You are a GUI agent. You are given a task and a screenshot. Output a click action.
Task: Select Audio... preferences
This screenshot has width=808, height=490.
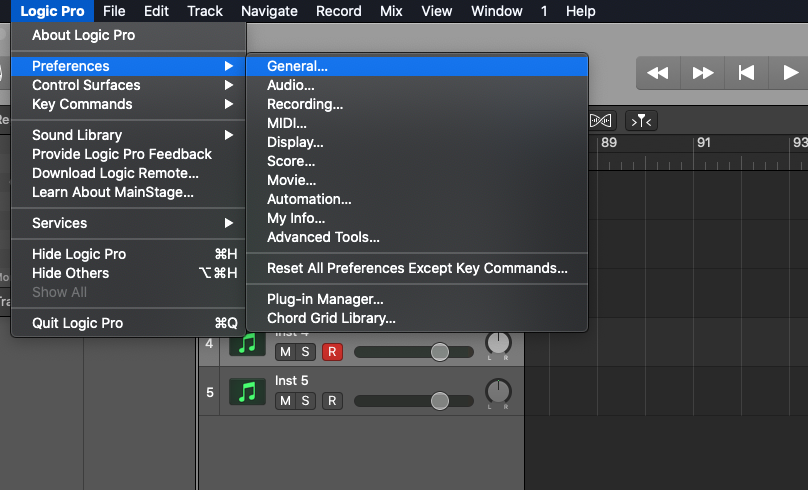[417, 85]
